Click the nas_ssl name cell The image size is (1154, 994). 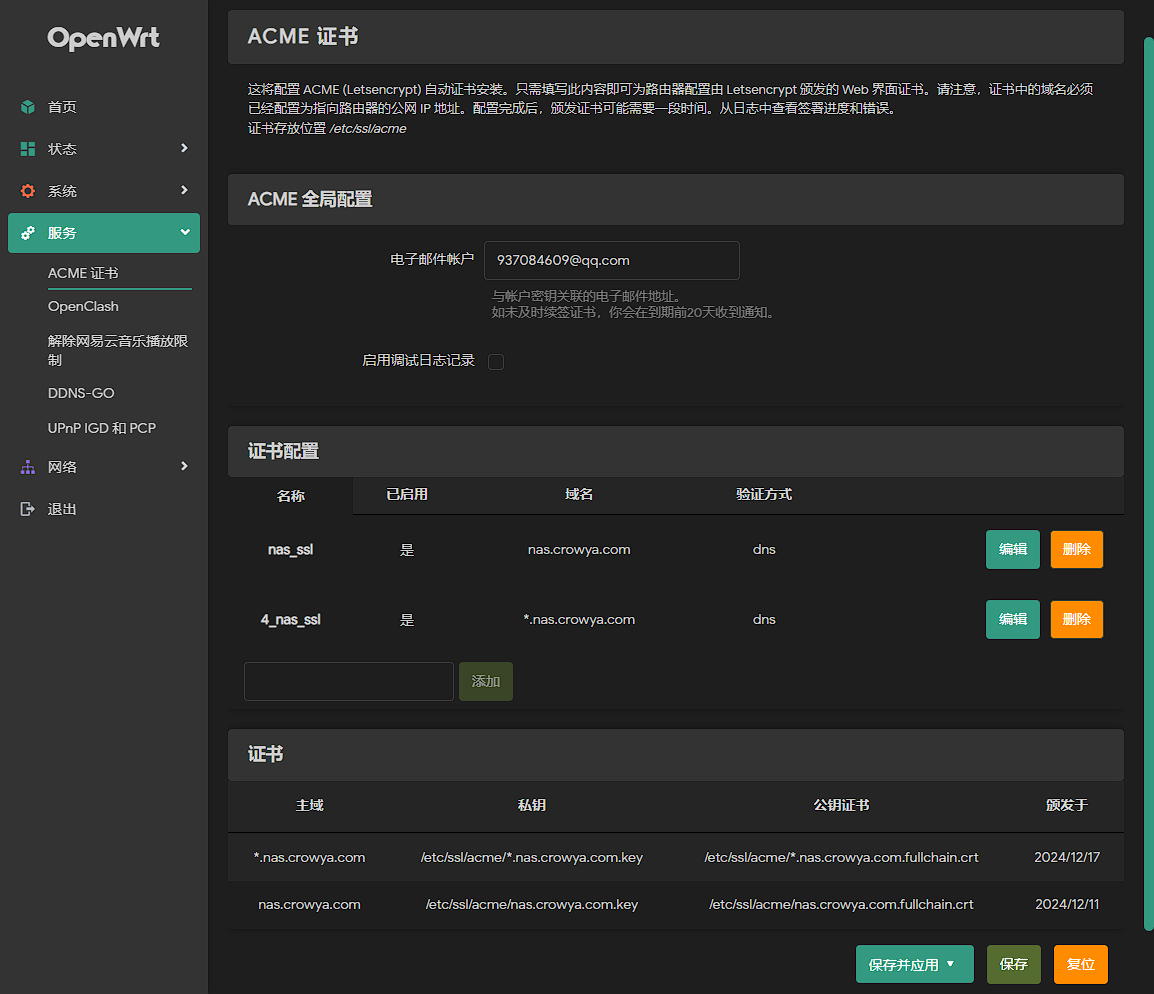point(291,550)
